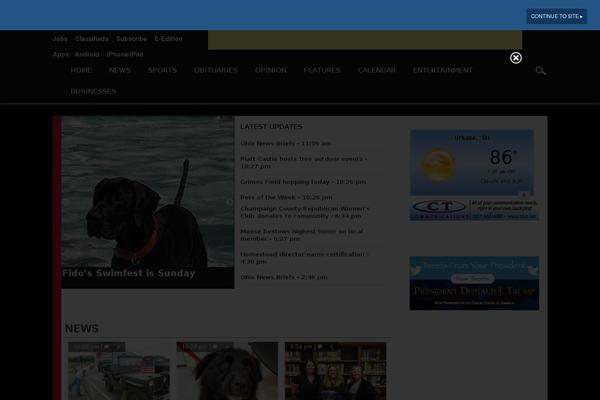Screen dimensions: 600x400
Task: Open the iPhone/iPad app link
Action: point(125,54)
